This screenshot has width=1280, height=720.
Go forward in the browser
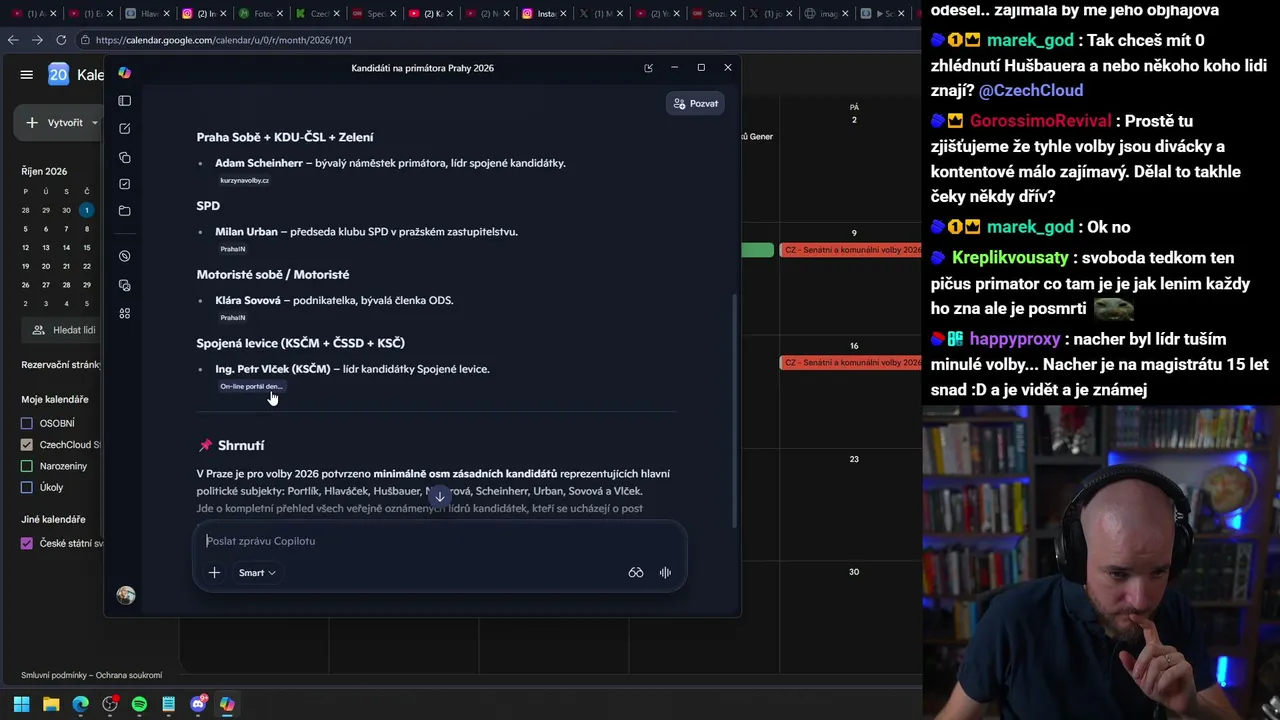(x=37, y=40)
